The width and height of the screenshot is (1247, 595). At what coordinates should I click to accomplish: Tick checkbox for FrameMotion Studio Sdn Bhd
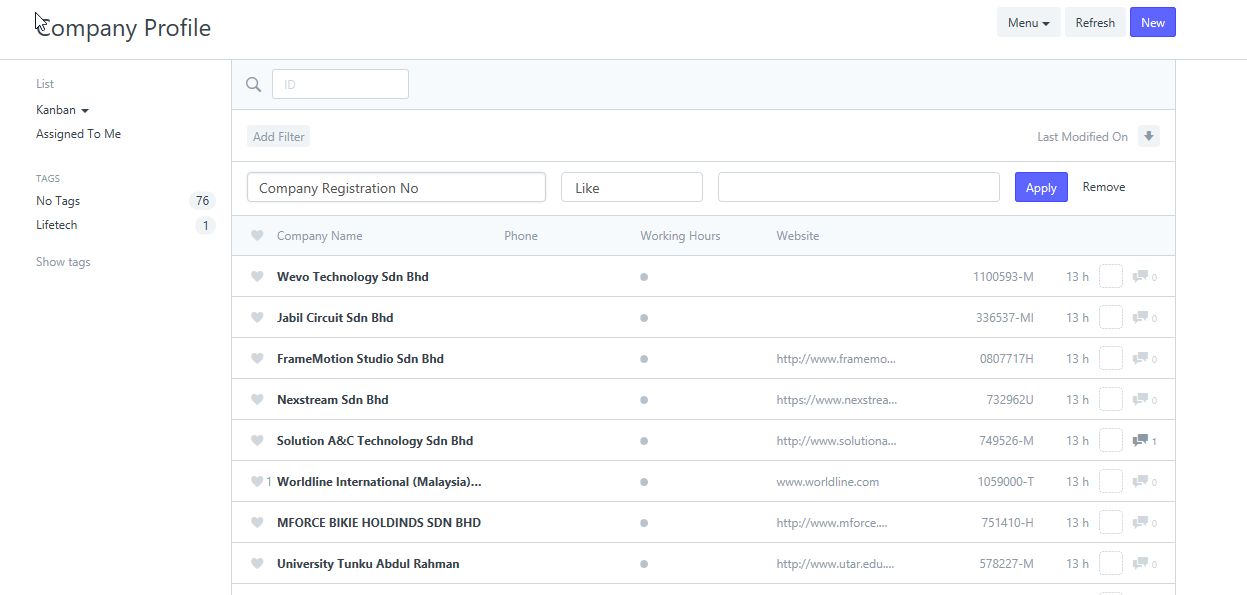[1111, 358]
